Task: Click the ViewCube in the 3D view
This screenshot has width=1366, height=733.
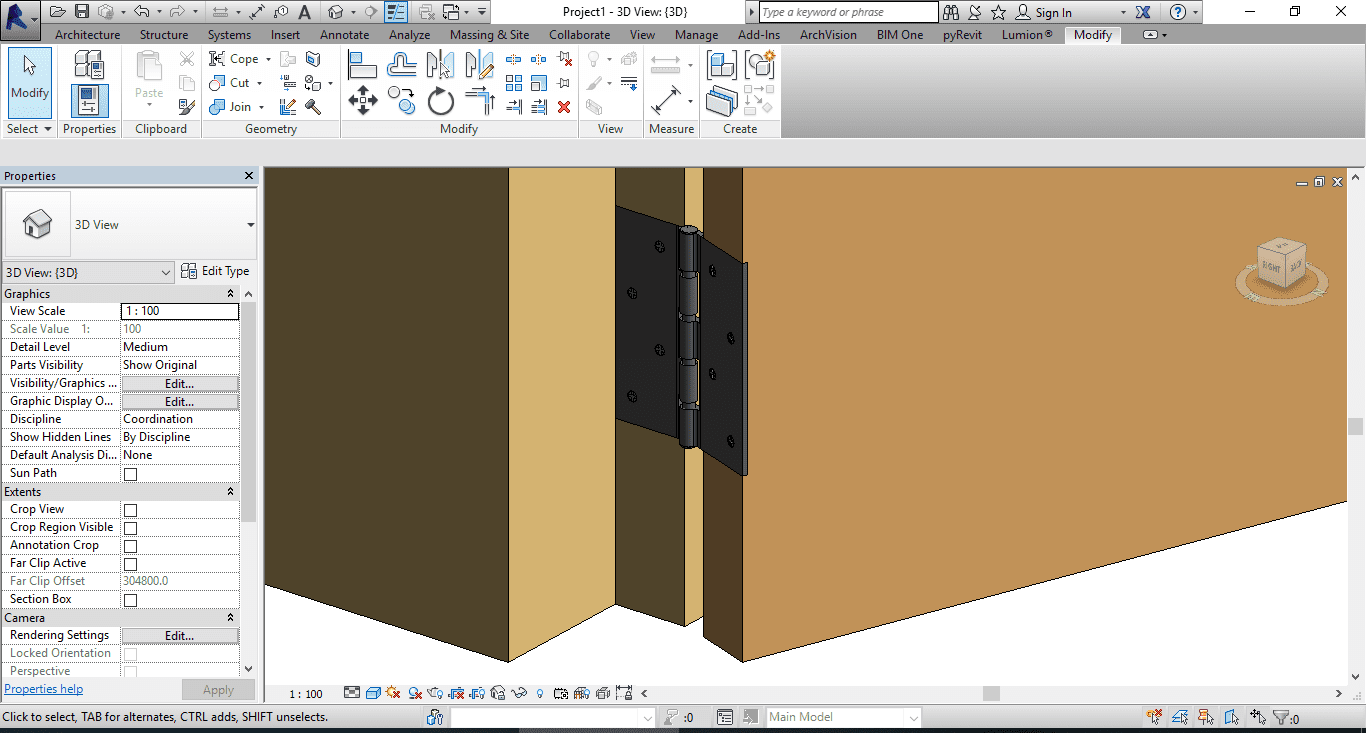Action: [1280, 263]
